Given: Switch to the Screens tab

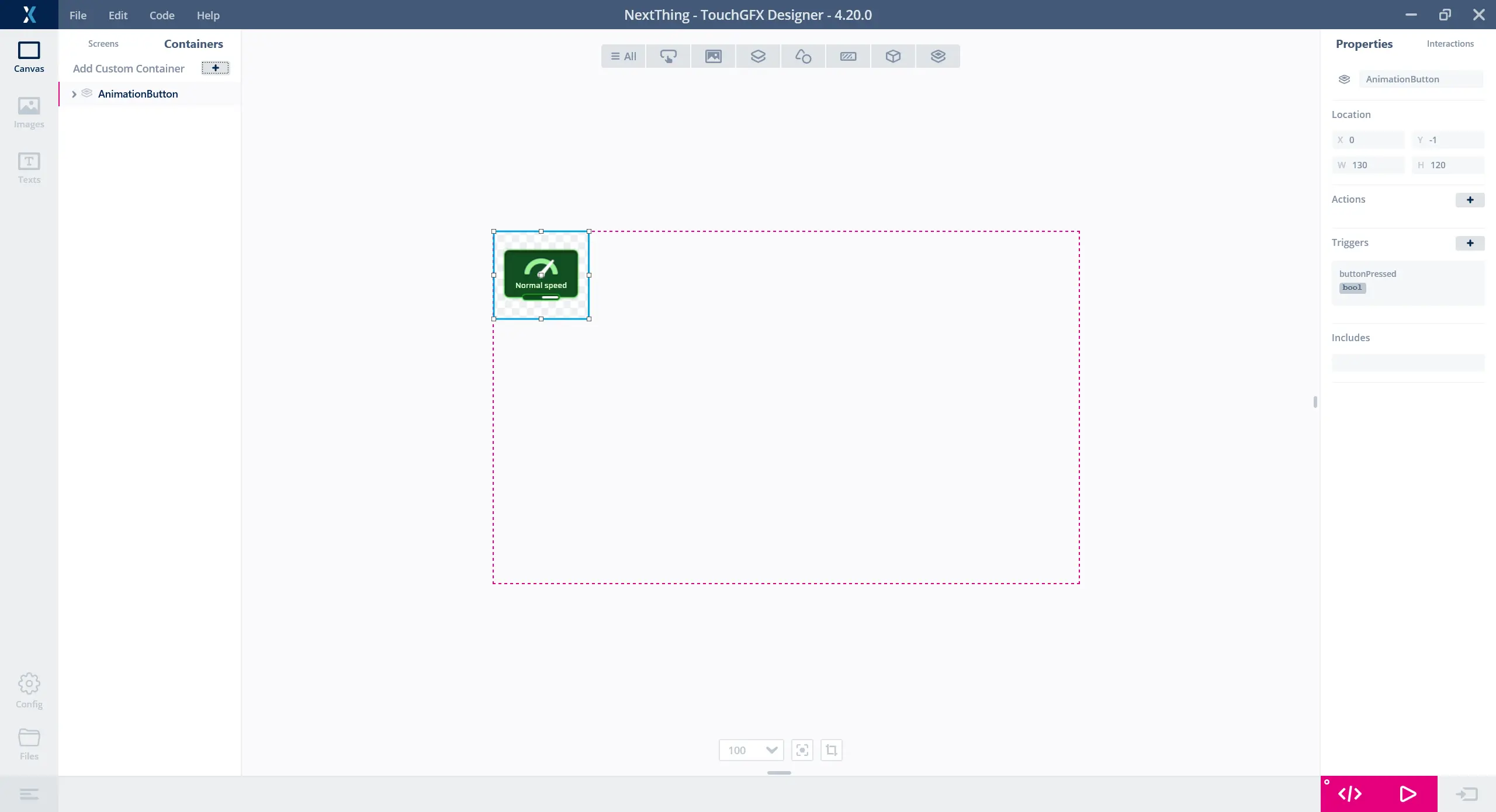Looking at the screenshot, I should (103, 44).
